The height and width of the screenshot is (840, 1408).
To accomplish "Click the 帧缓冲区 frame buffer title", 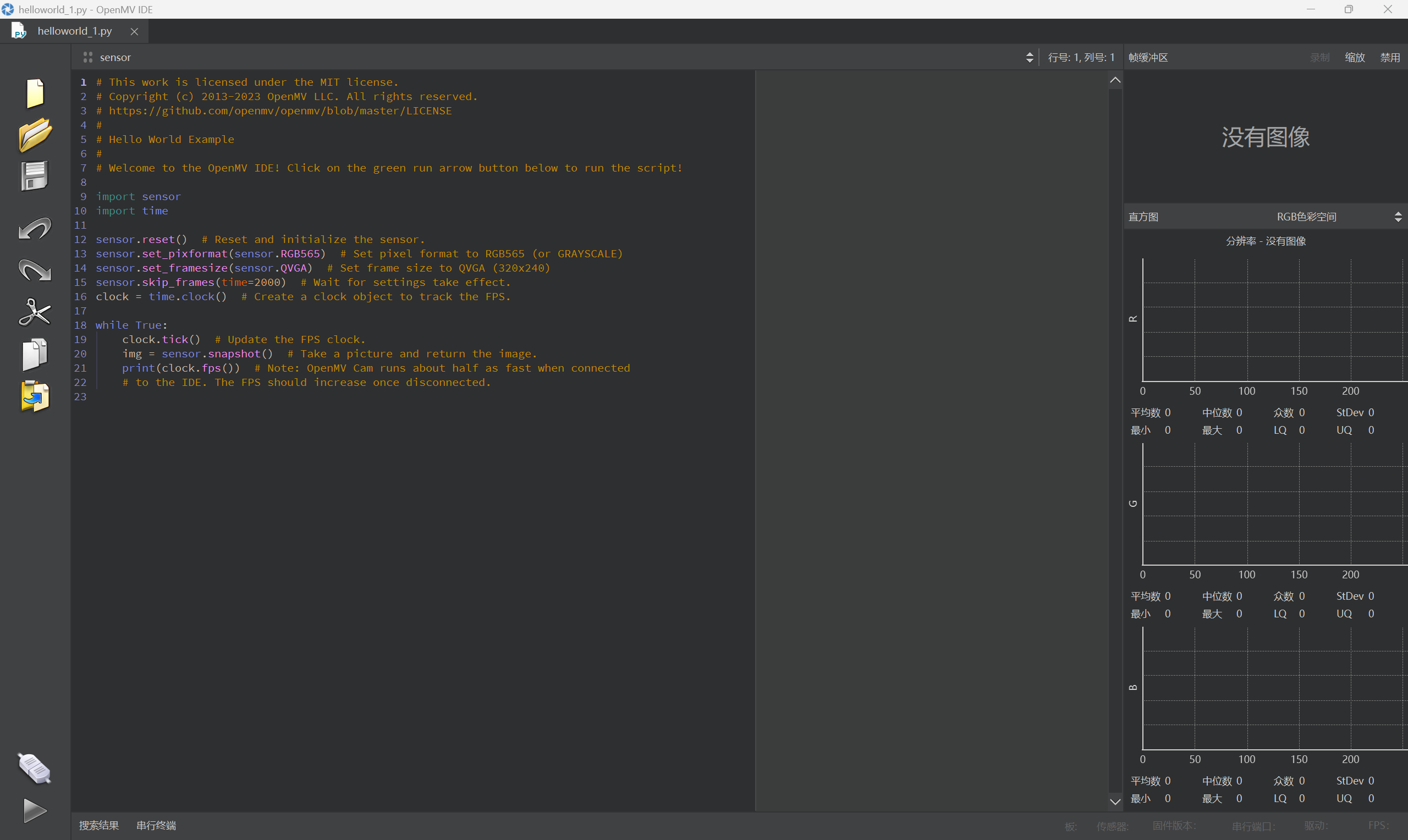I will 1148,57.
